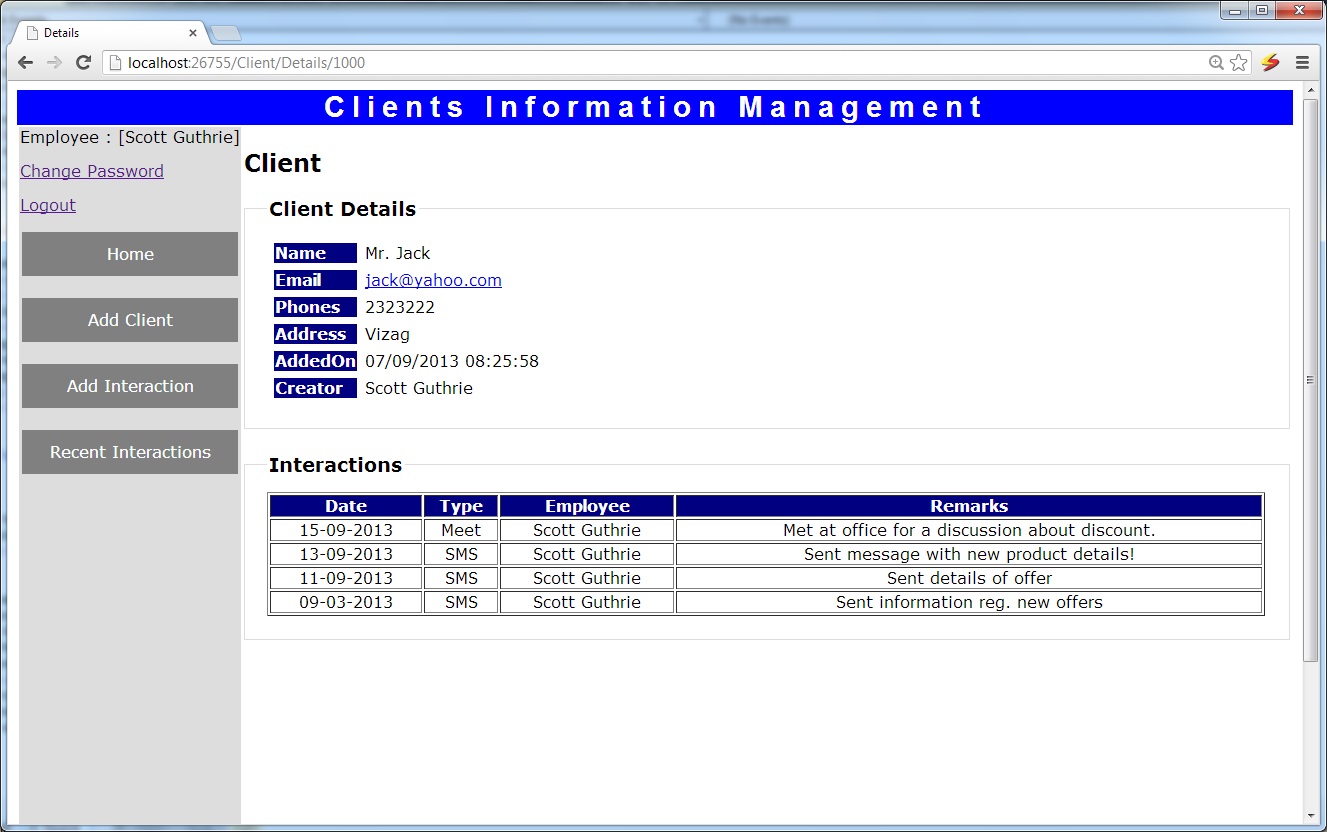Click the Employee column header
The width and height of the screenshot is (1327, 832).
click(587, 506)
